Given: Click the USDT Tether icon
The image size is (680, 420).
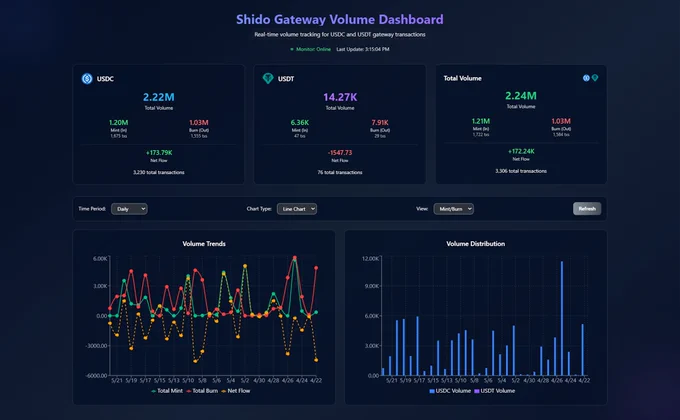Looking at the screenshot, I should click(x=268, y=79).
